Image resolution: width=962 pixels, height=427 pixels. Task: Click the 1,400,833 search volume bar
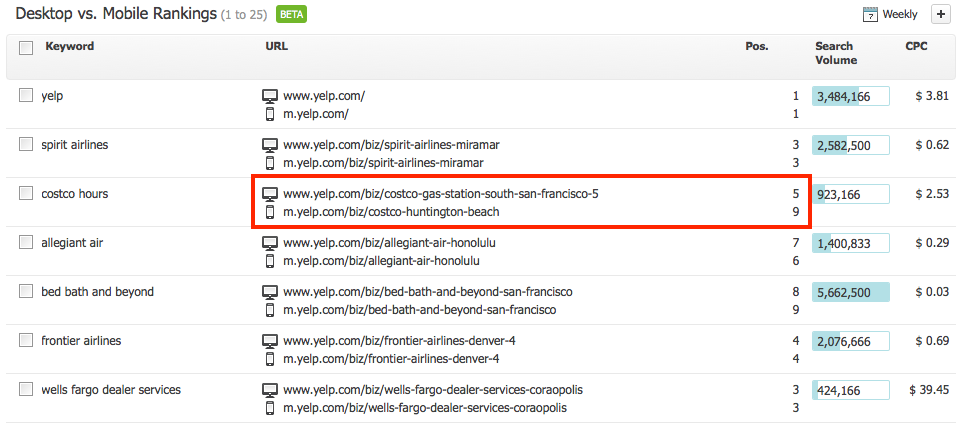pyautogui.click(x=850, y=244)
